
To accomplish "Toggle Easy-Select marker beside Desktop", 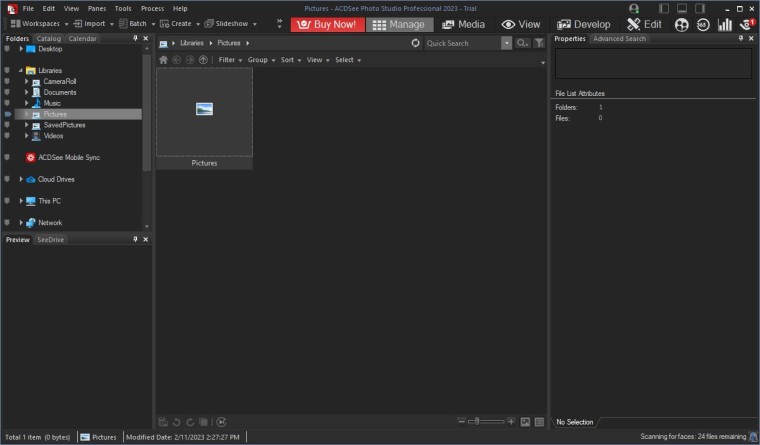I will 7,49.
